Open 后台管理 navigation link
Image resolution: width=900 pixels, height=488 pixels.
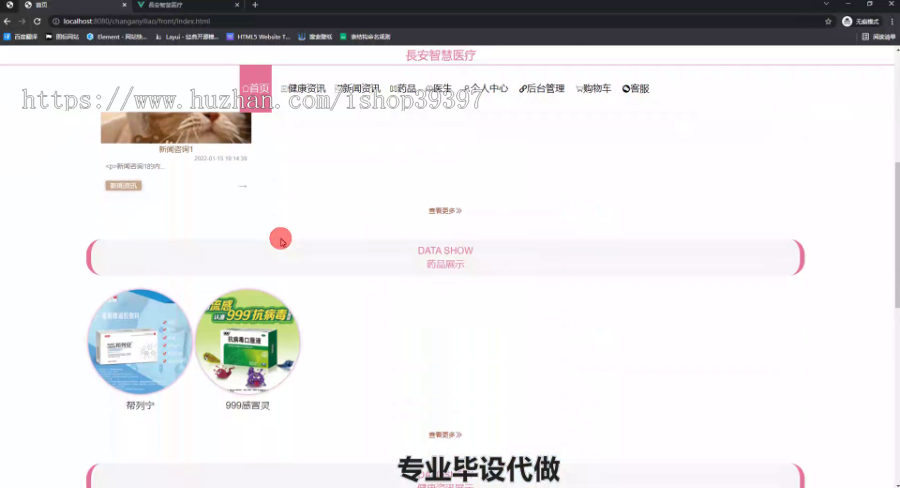coord(542,88)
